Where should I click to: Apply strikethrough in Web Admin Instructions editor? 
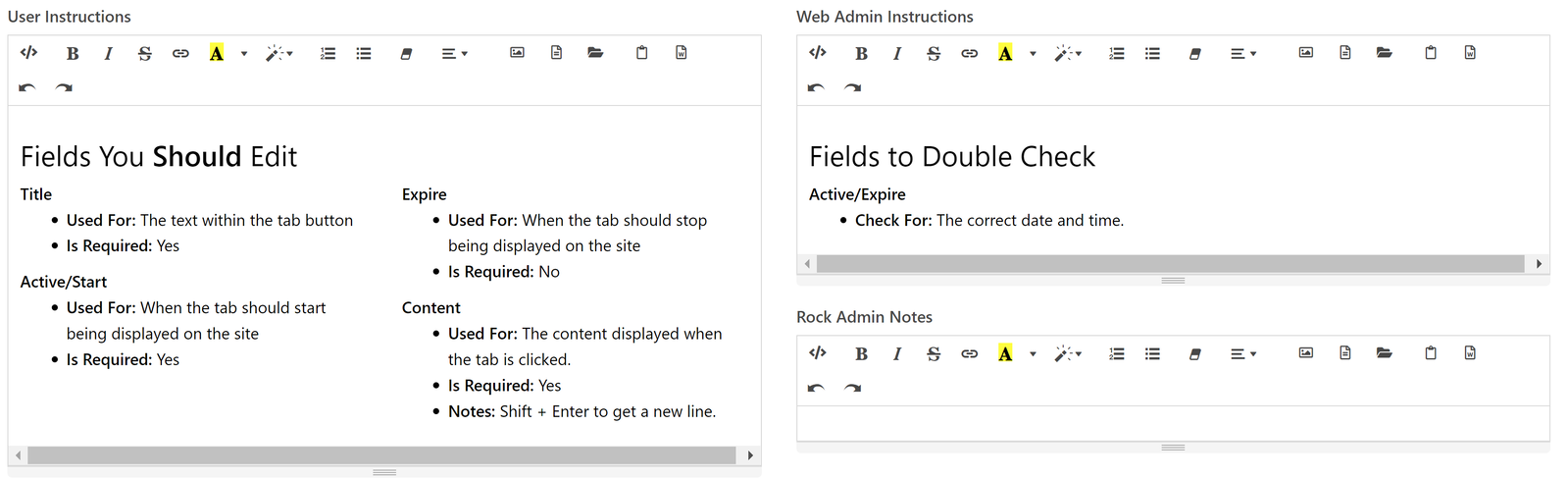(x=934, y=53)
